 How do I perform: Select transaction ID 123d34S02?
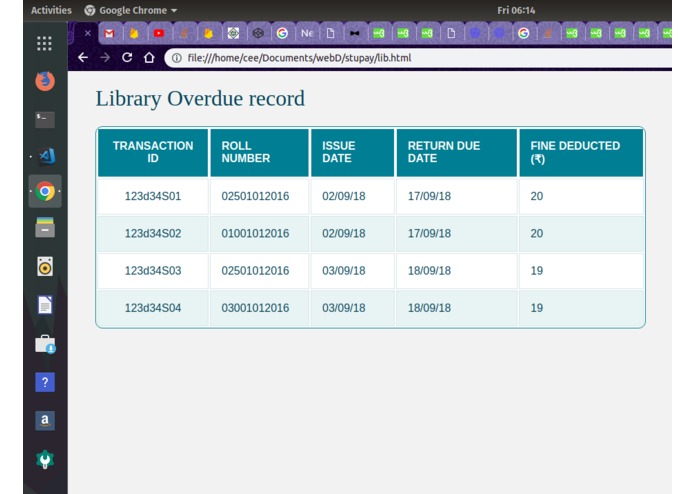(x=153, y=233)
